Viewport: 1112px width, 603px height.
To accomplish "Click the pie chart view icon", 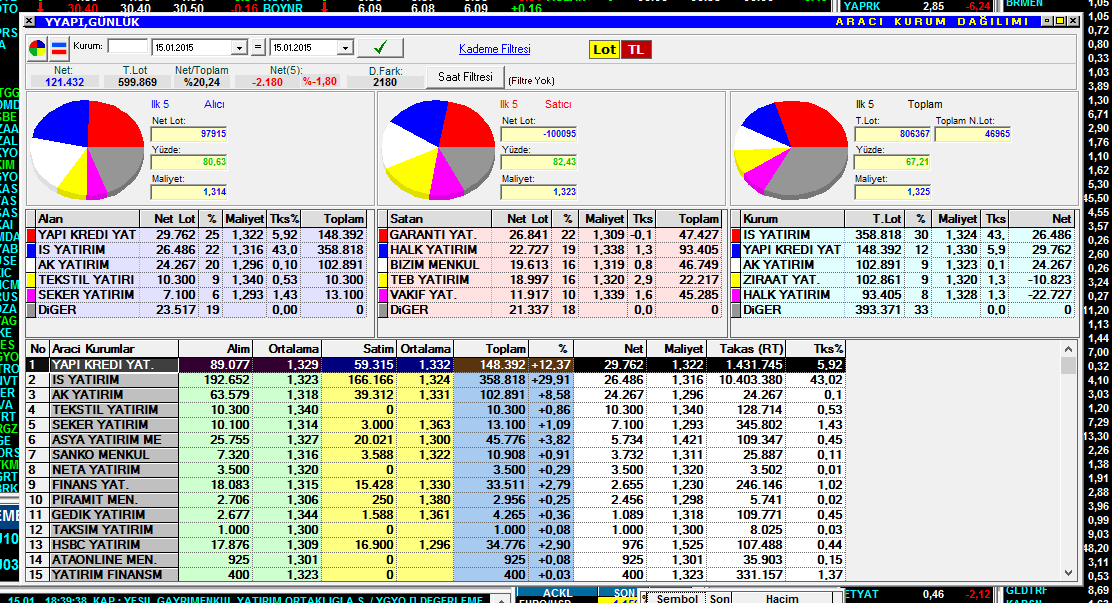I will [x=37, y=47].
